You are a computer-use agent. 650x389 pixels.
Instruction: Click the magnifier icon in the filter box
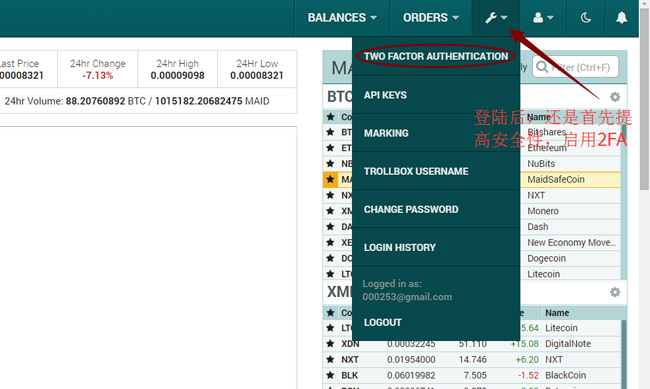542,67
